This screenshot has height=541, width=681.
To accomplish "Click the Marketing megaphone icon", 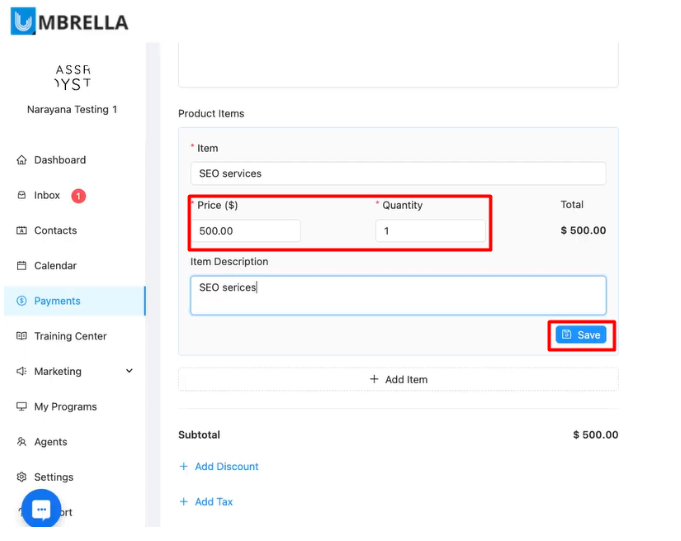I will tap(22, 372).
